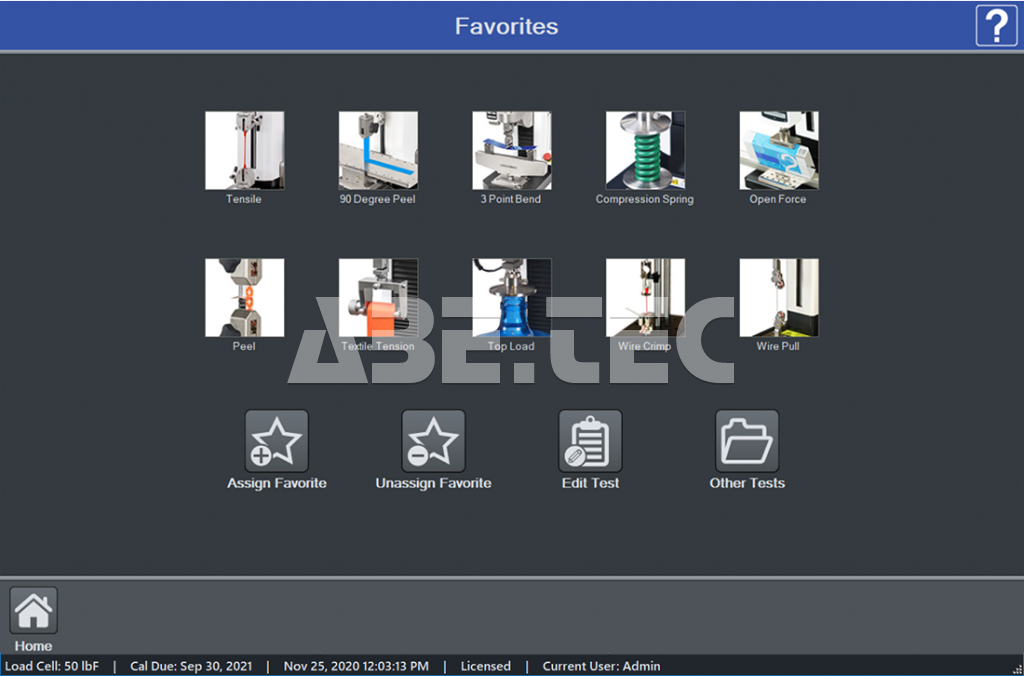
Task: Open Edit Test clipboard icon
Action: (x=590, y=441)
